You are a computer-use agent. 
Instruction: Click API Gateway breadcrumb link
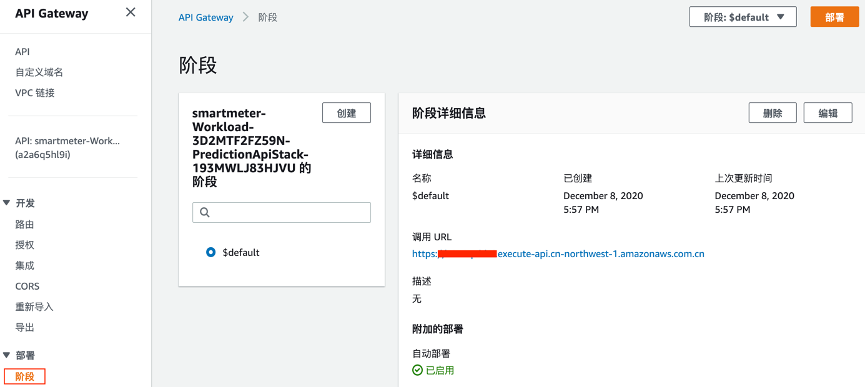206,18
